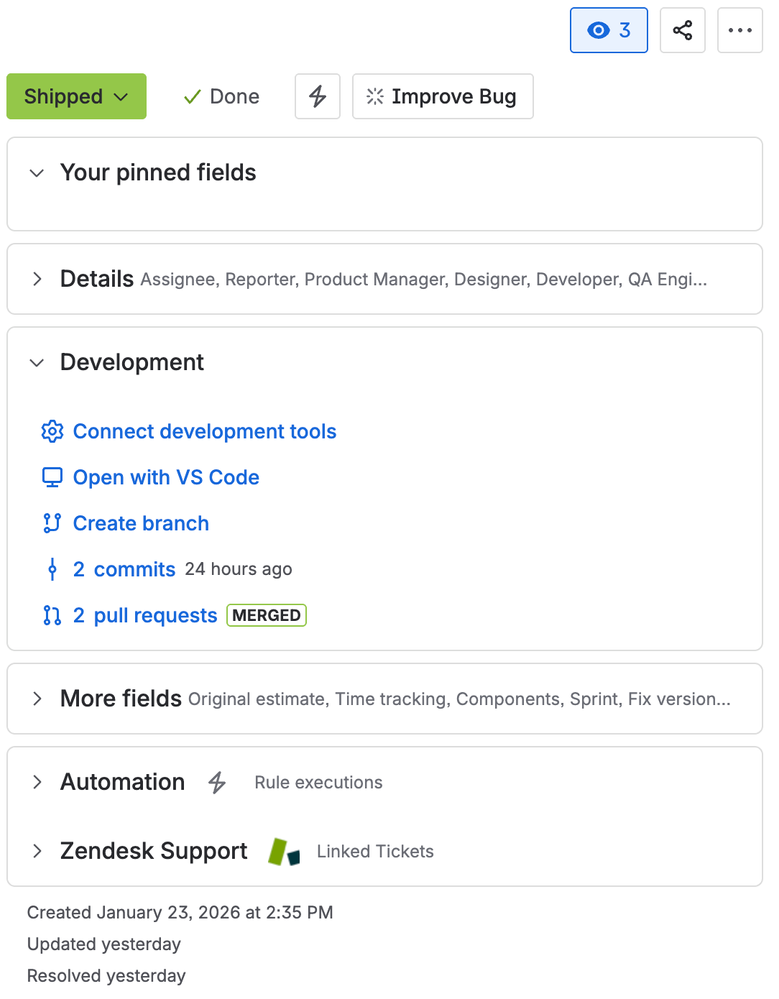Click the pull request icon beside 2 pull requests
The image size is (779, 999).
tap(51, 615)
